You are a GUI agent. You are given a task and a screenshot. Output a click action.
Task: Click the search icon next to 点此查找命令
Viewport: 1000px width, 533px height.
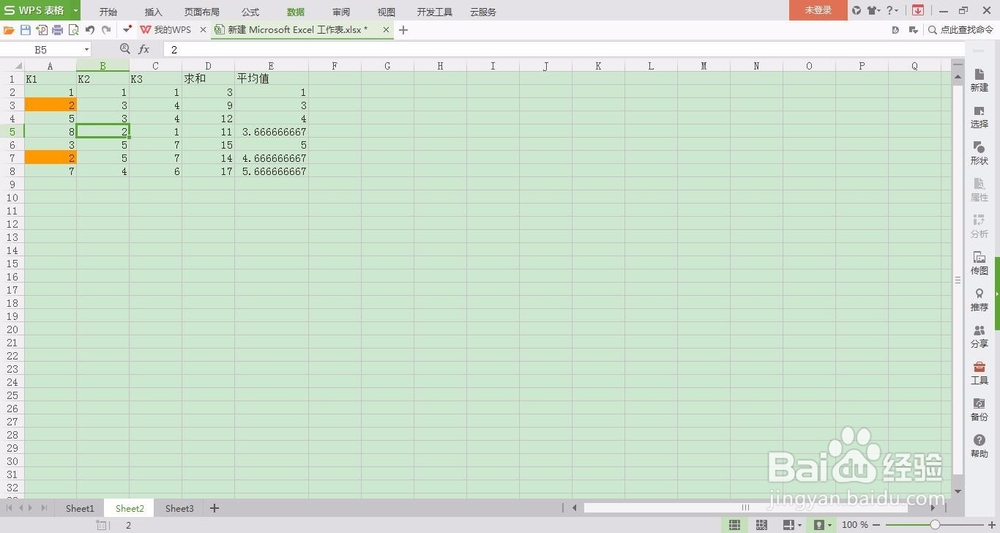[x=932, y=30]
